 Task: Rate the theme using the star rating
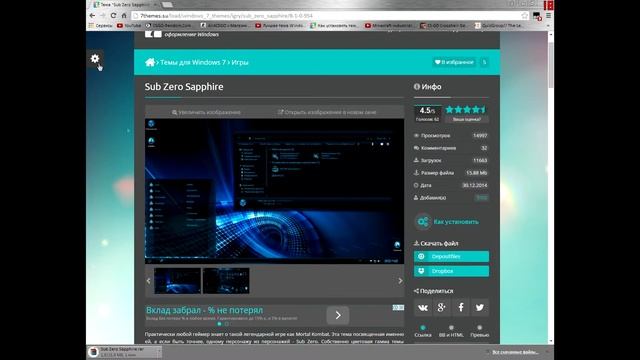tap(466, 109)
